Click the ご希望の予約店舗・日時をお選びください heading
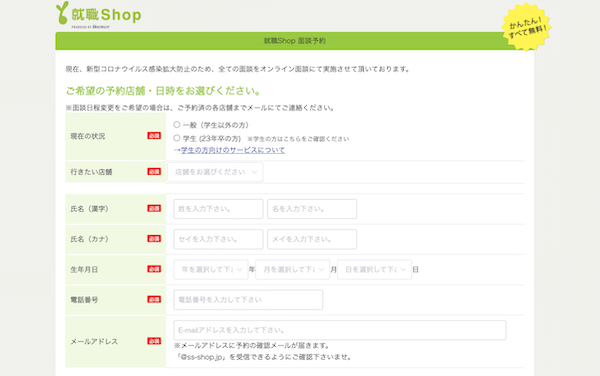600x376 pixels. click(x=164, y=91)
